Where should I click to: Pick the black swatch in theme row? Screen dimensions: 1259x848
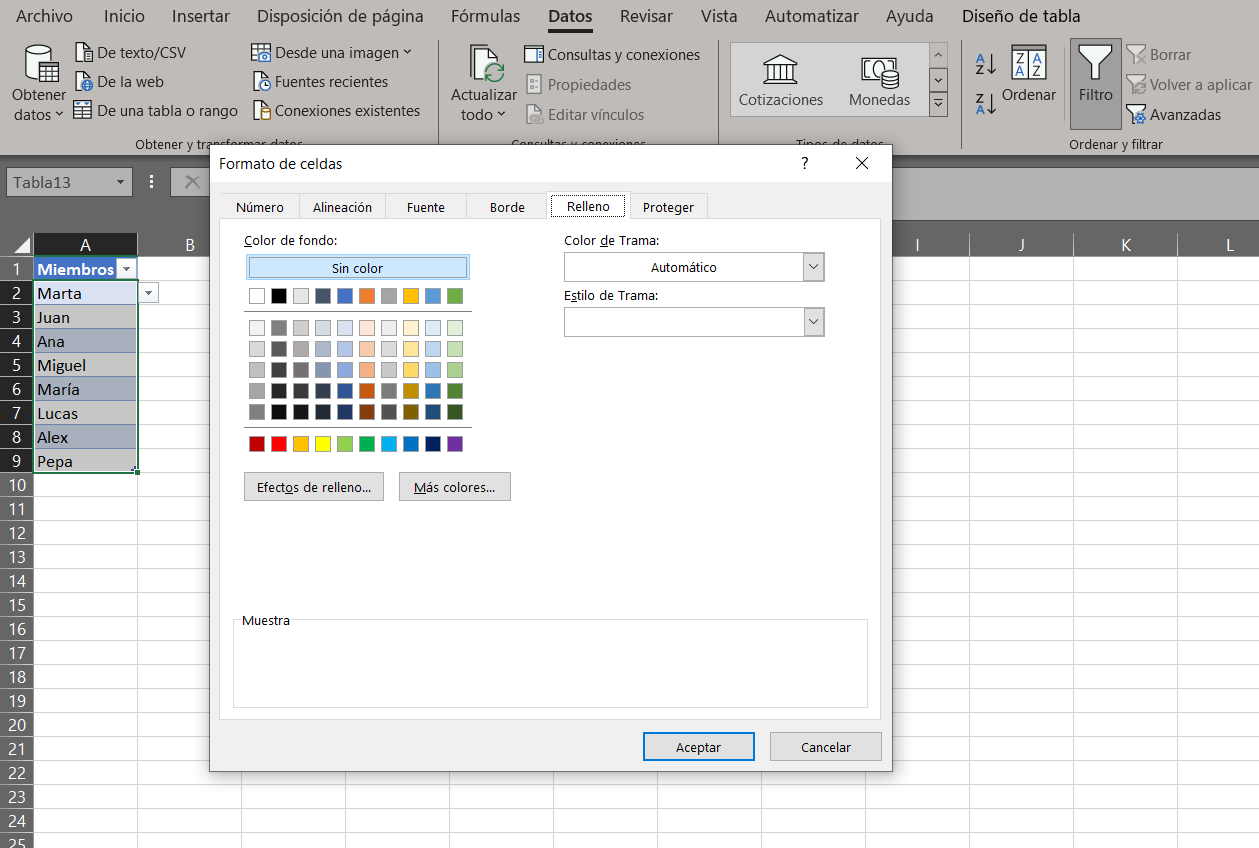(x=279, y=296)
